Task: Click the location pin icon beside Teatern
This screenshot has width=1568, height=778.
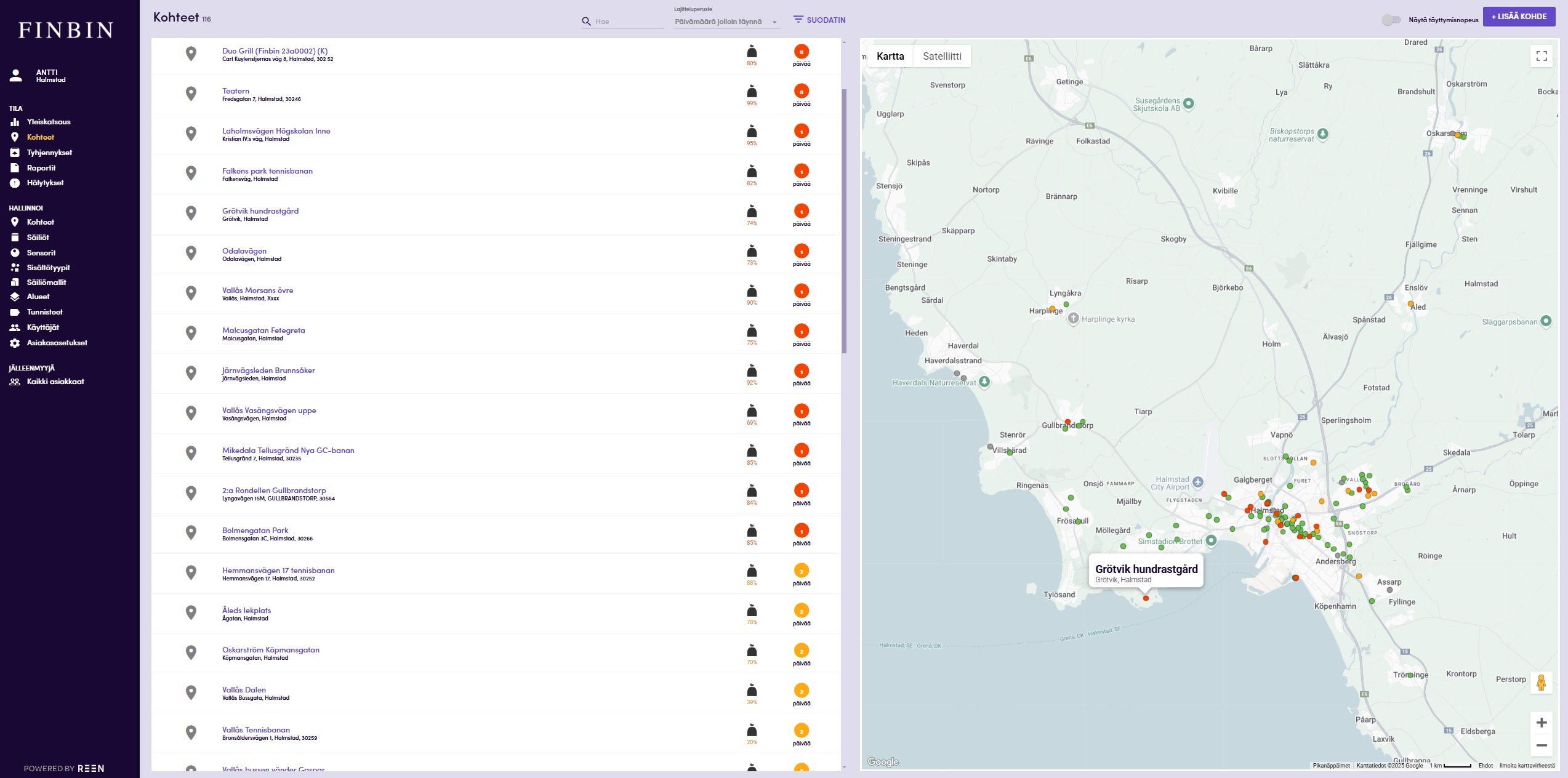Action: [x=191, y=94]
